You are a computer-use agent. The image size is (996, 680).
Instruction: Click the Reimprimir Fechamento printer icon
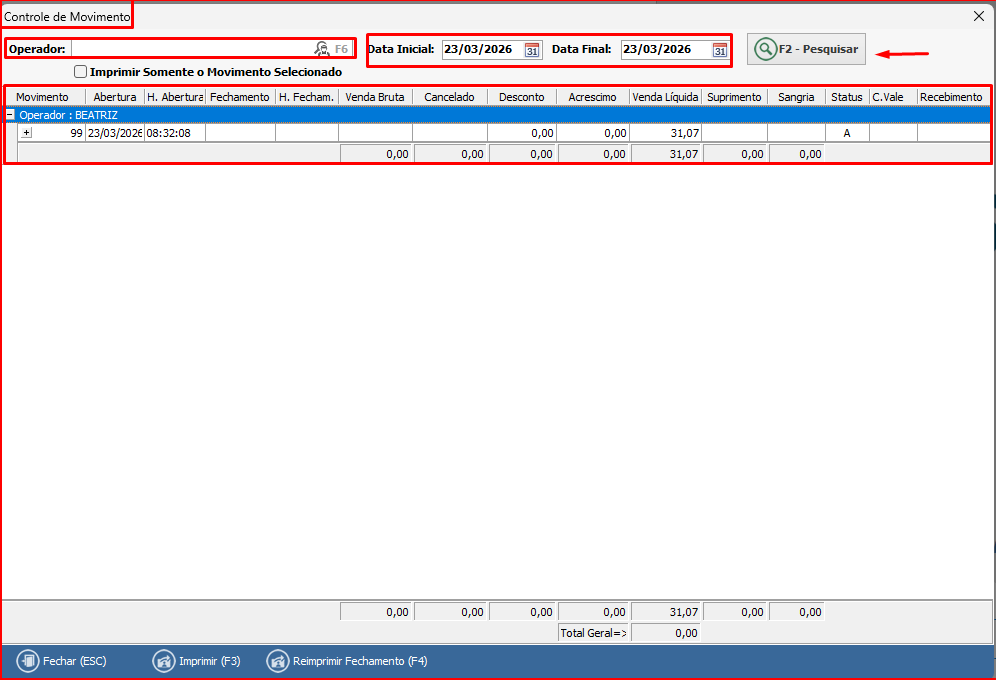277,661
